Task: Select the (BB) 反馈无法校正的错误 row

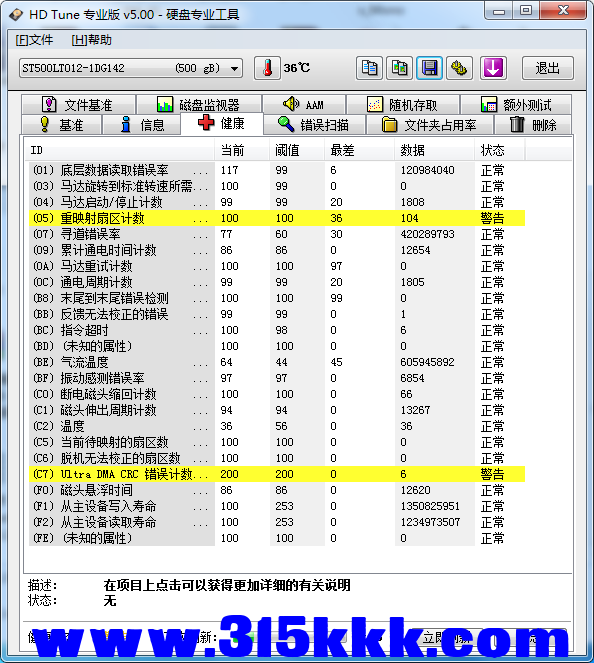Action: (277, 314)
